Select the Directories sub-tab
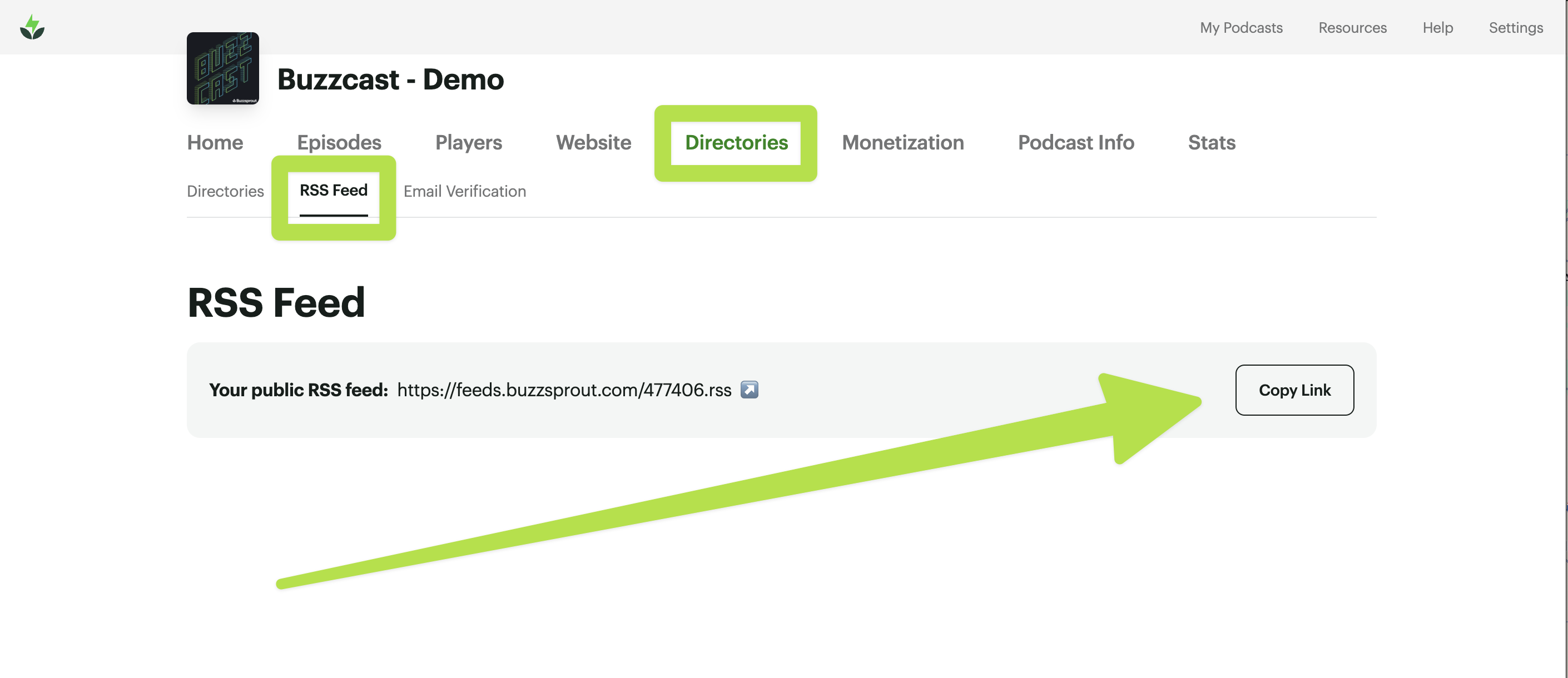This screenshot has width=1568, height=678. pyautogui.click(x=225, y=191)
